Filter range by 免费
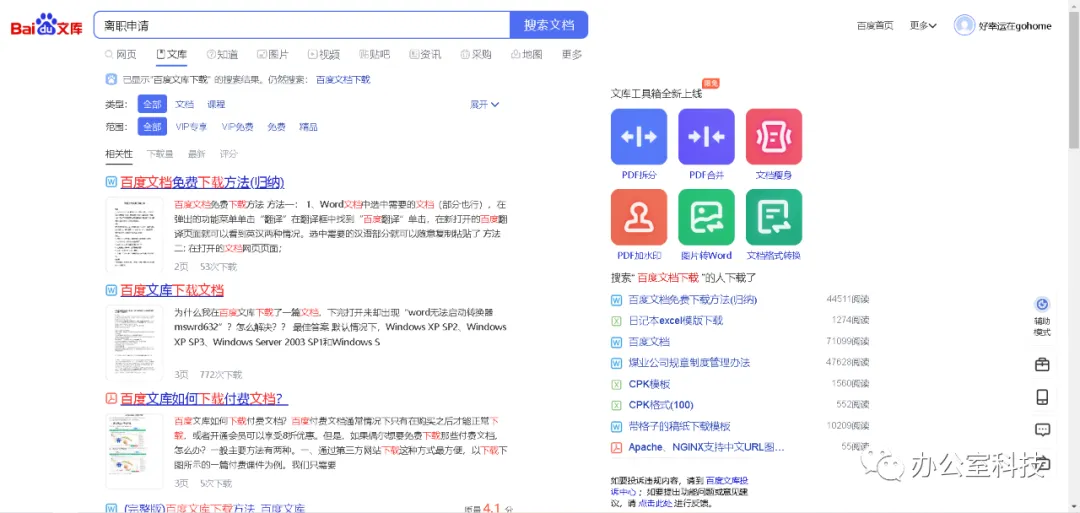 tap(277, 127)
